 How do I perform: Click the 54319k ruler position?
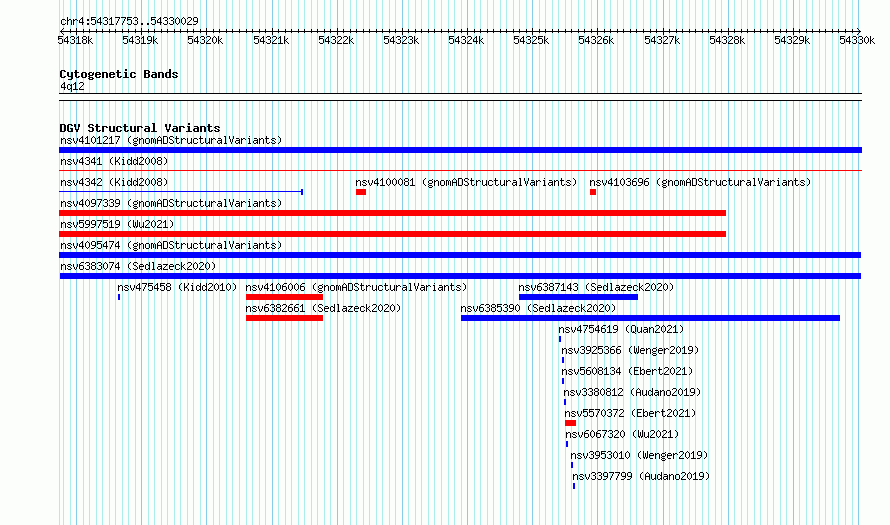[x=140, y=40]
